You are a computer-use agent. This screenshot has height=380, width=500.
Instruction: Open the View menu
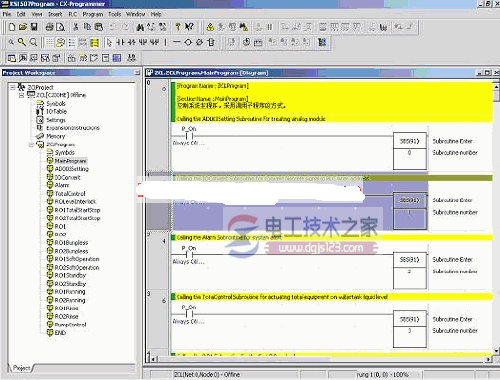pyautogui.click(x=37, y=14)
